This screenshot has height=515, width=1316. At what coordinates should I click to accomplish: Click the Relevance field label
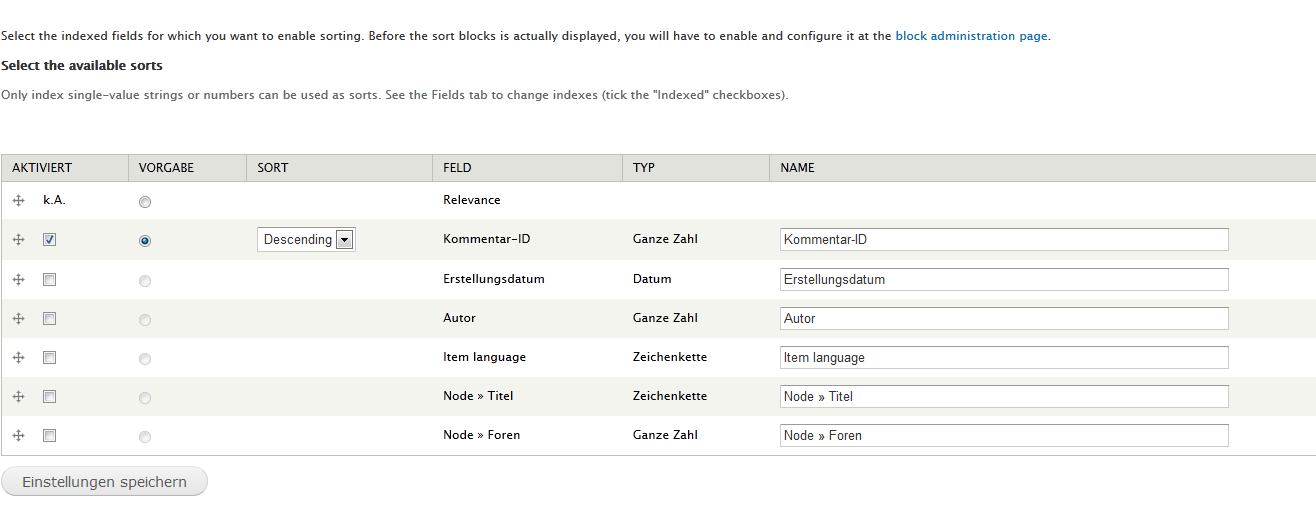pyautogui.click(x=472, y=200)
